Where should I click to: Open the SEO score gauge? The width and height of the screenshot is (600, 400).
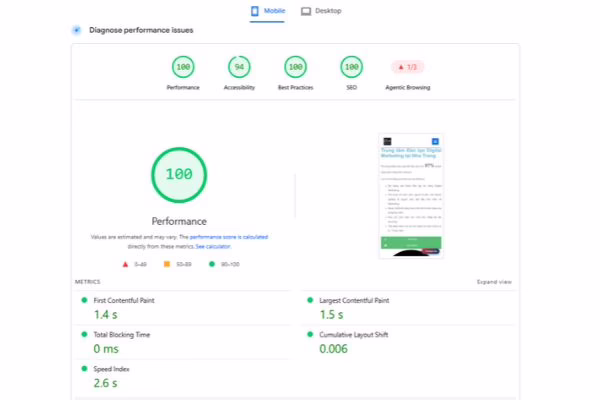pyautogui.click(x=352, y=67)
